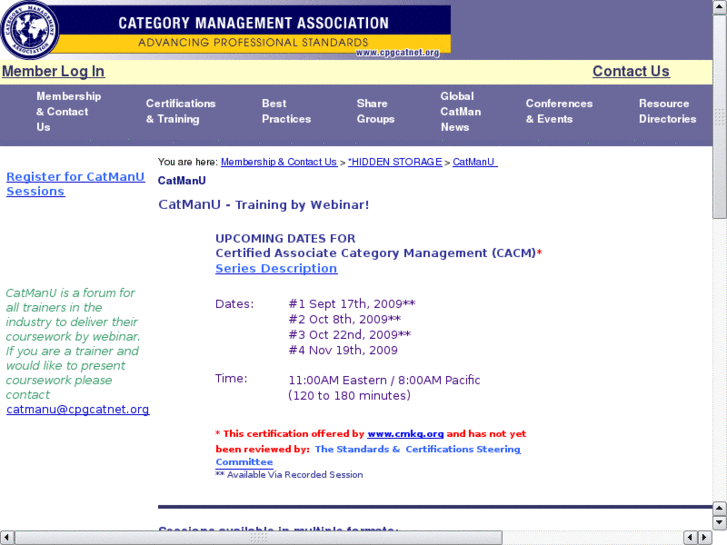727x545 pixels.
Task: Click the vertical scrollbar down arrow
Action: point(719,523)
